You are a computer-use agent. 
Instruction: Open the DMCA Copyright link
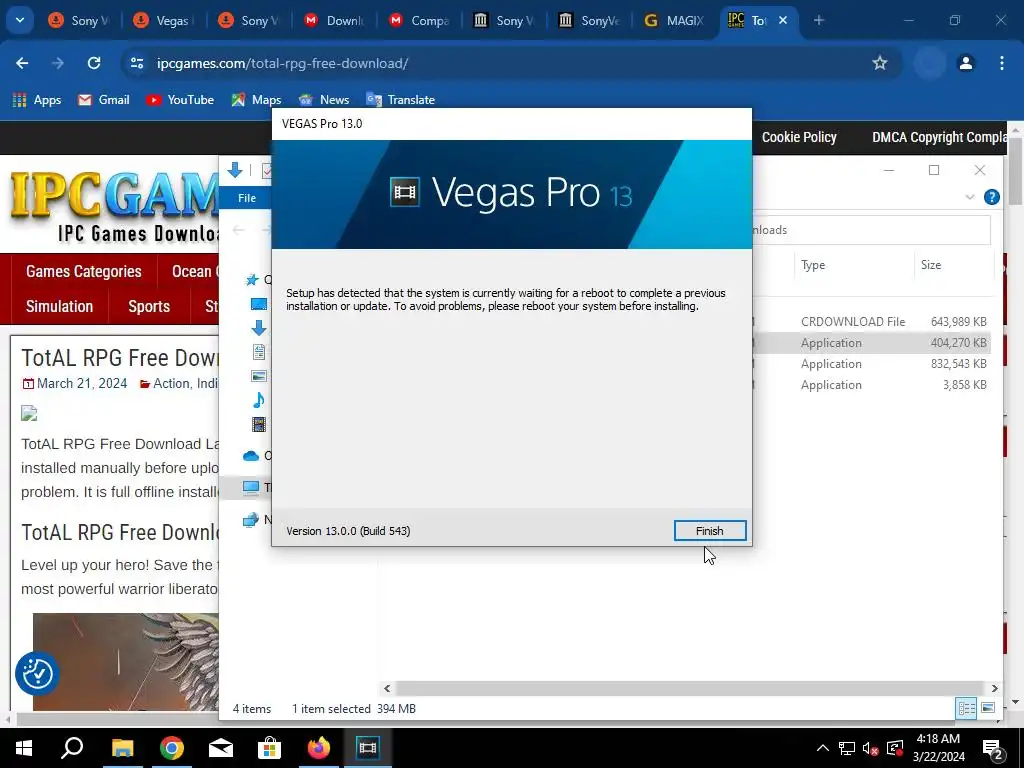(939, 137)
